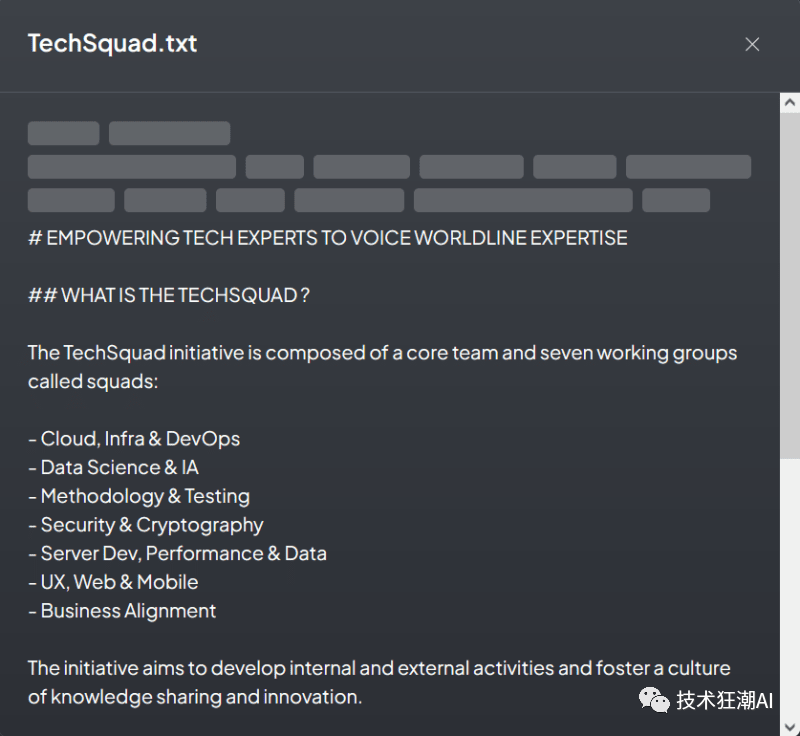Viewport: 800px width, 736px height.
Task: Click the Business Alignment entry
Action: pyautogui.click(x=122, y=611)
